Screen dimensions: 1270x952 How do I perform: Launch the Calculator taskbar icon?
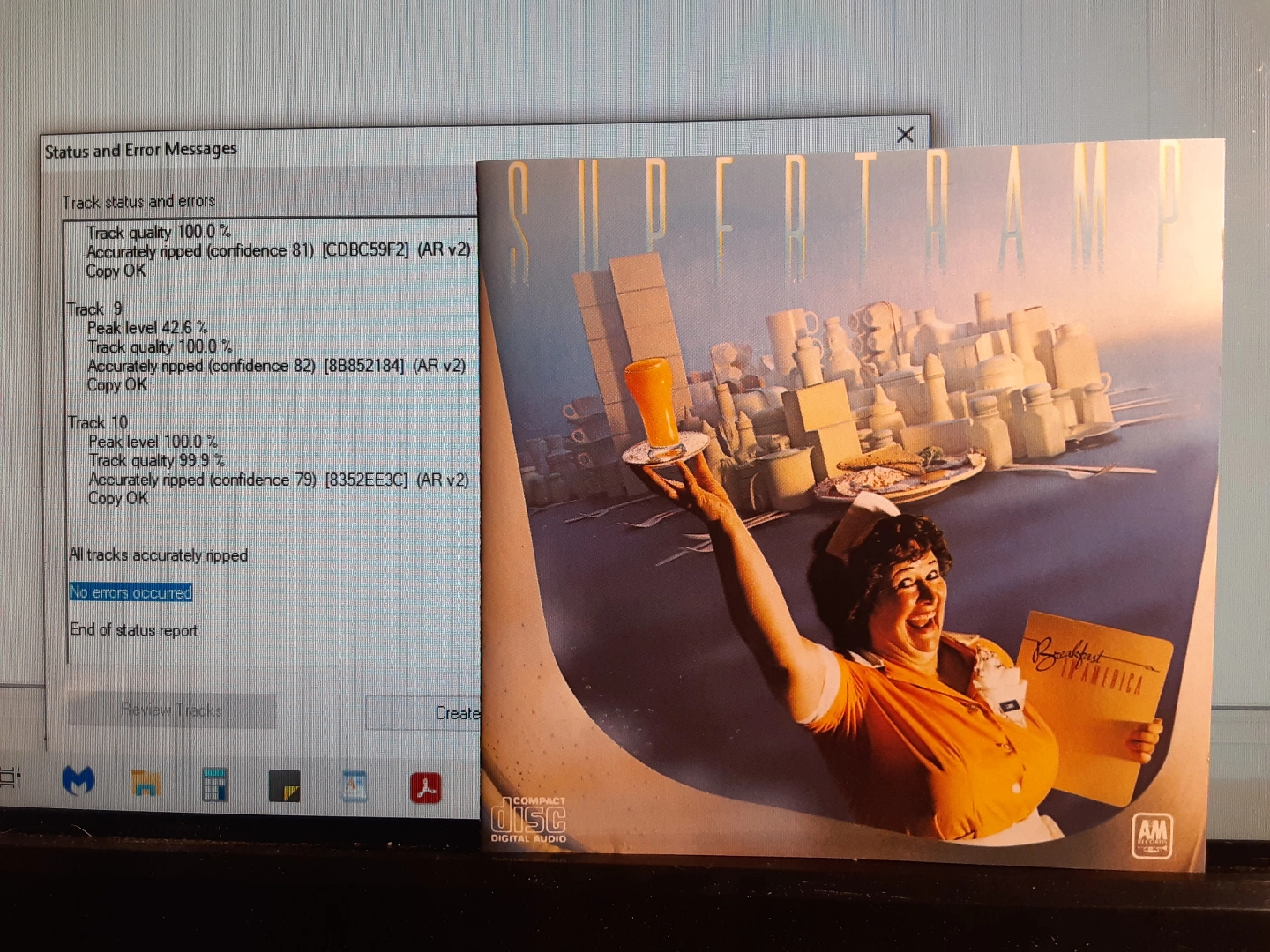click(214, 784)
